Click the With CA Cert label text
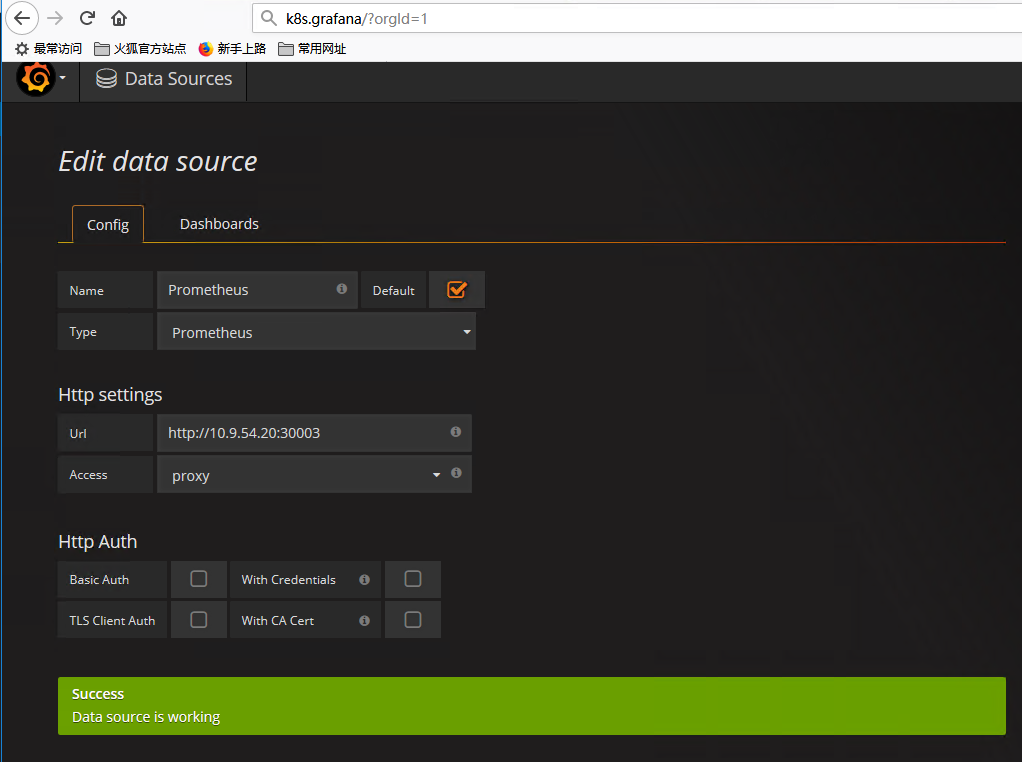Viewport: 1022px width, 762px height. click(278, 621)
